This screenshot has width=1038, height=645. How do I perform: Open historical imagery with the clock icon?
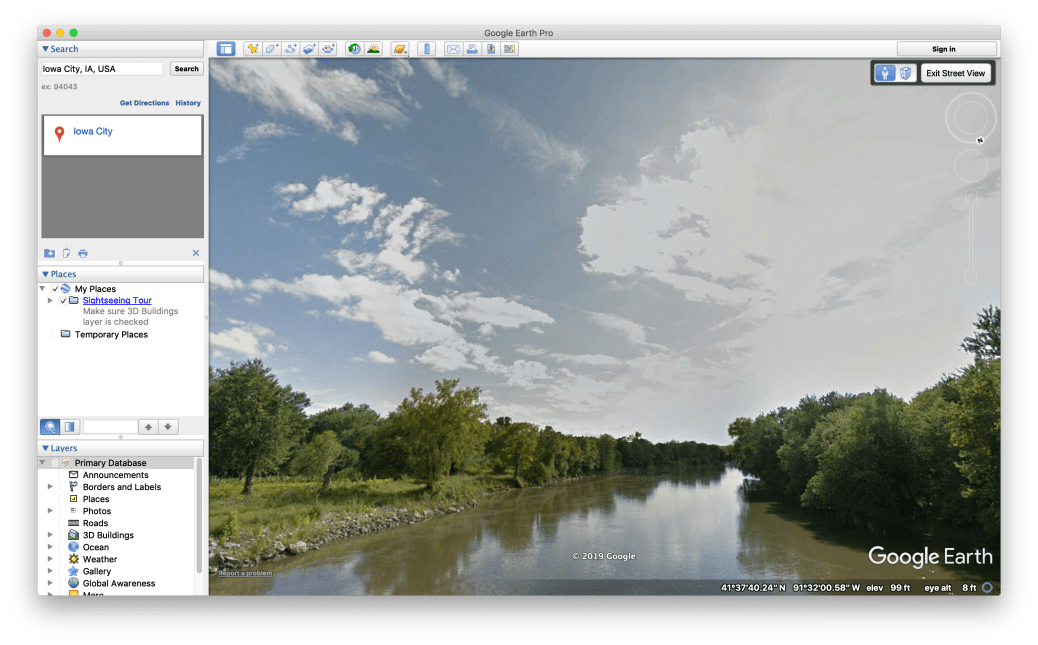point(356,48)
